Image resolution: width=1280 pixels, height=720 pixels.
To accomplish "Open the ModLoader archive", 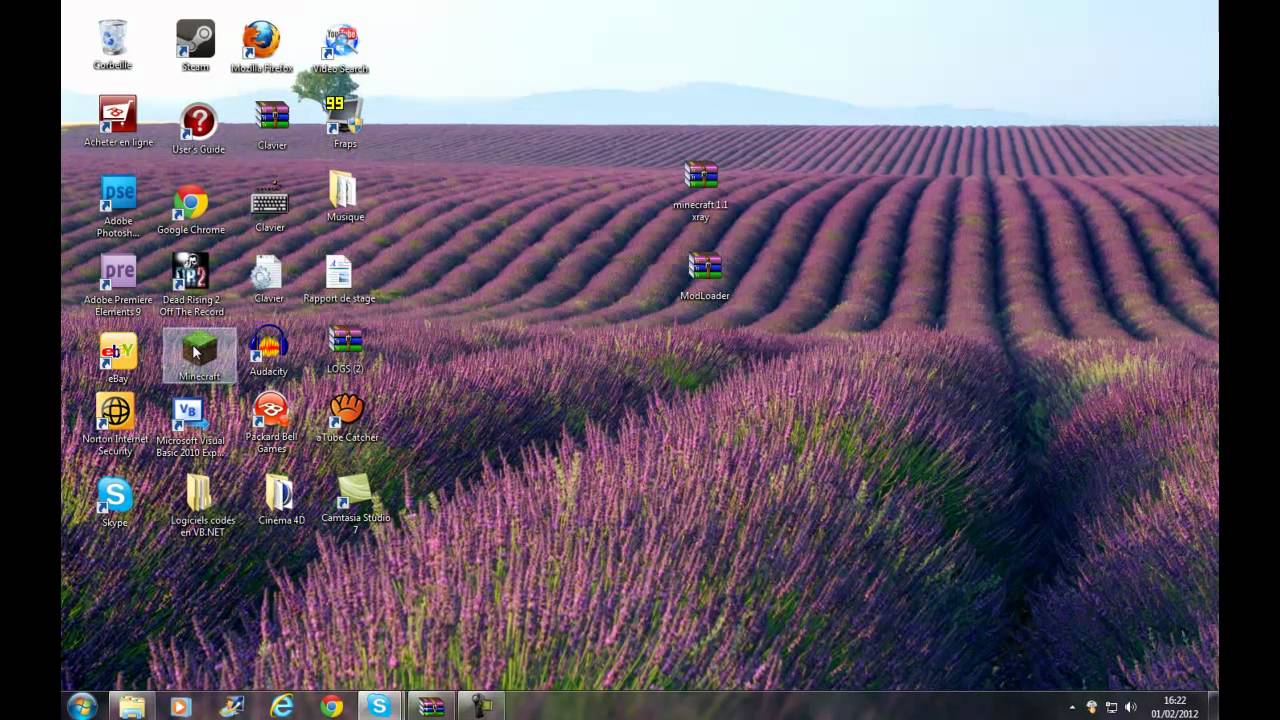I will (x=705, y=277).
